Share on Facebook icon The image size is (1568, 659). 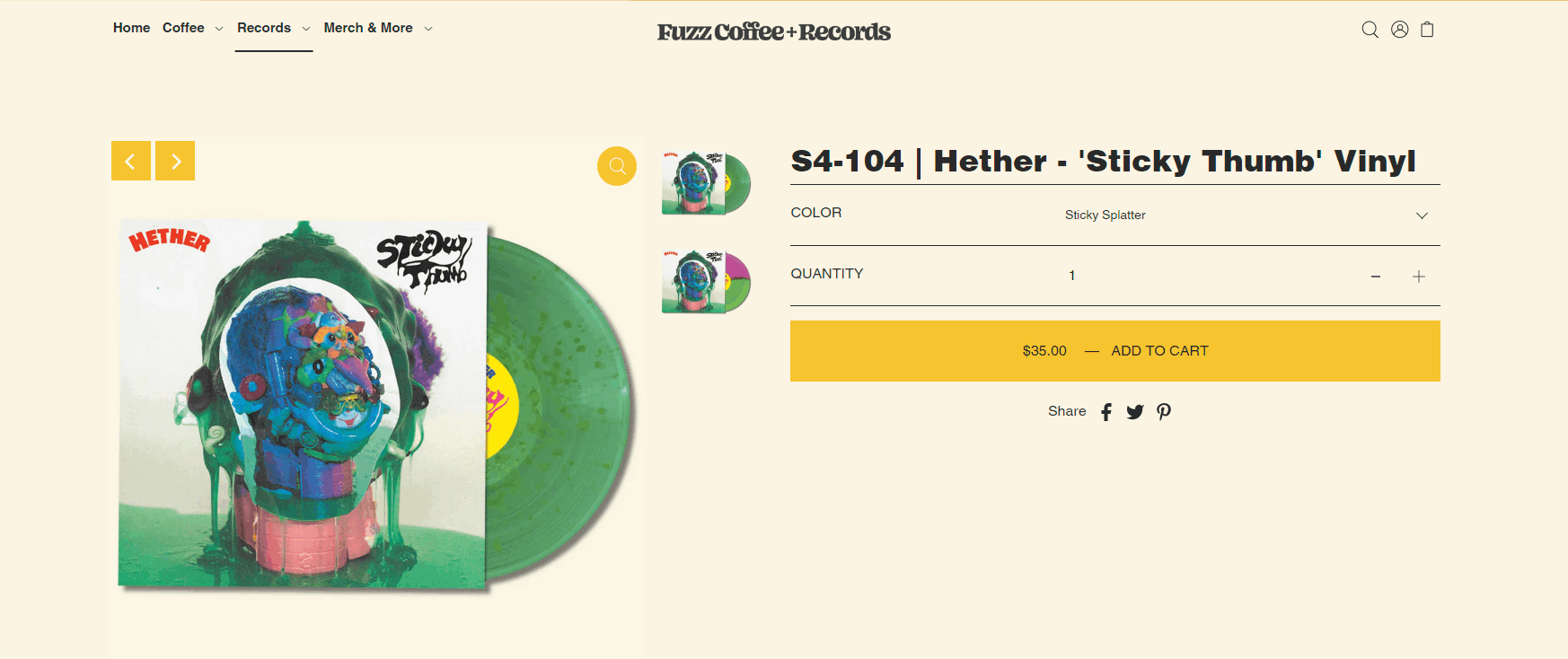[1106, 411]
